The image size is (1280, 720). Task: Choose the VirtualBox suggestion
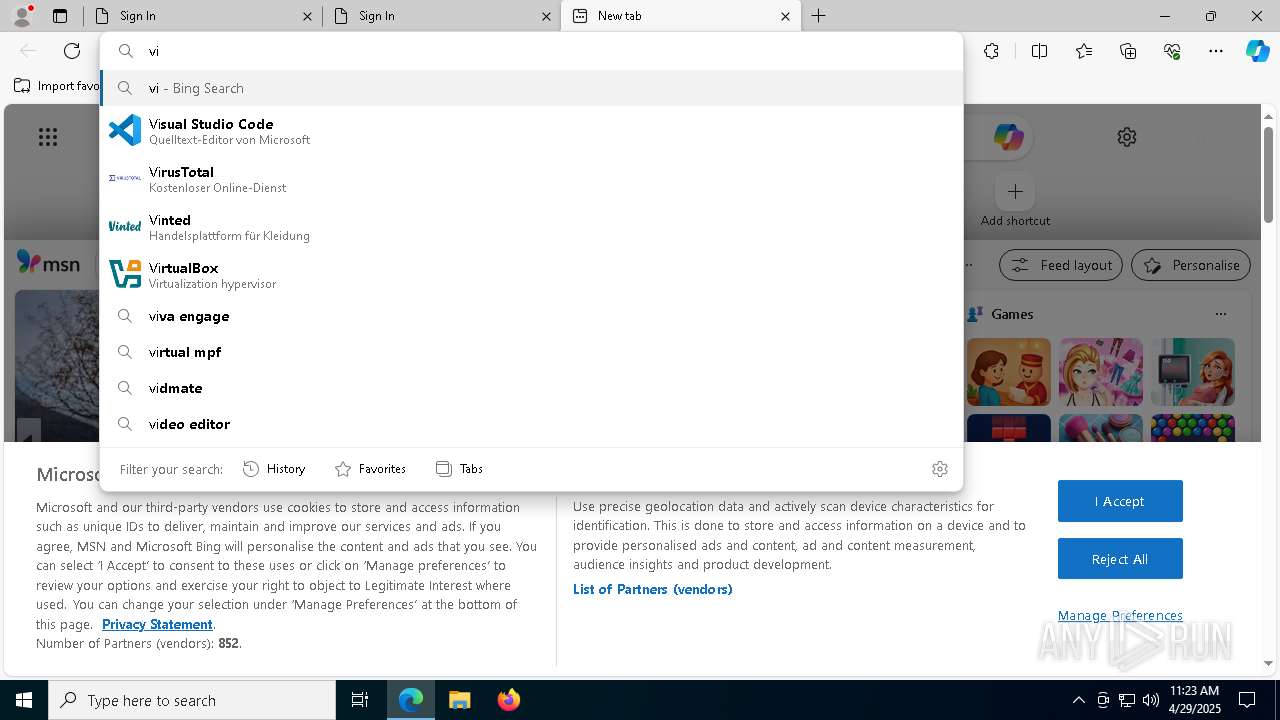point(531,274)
